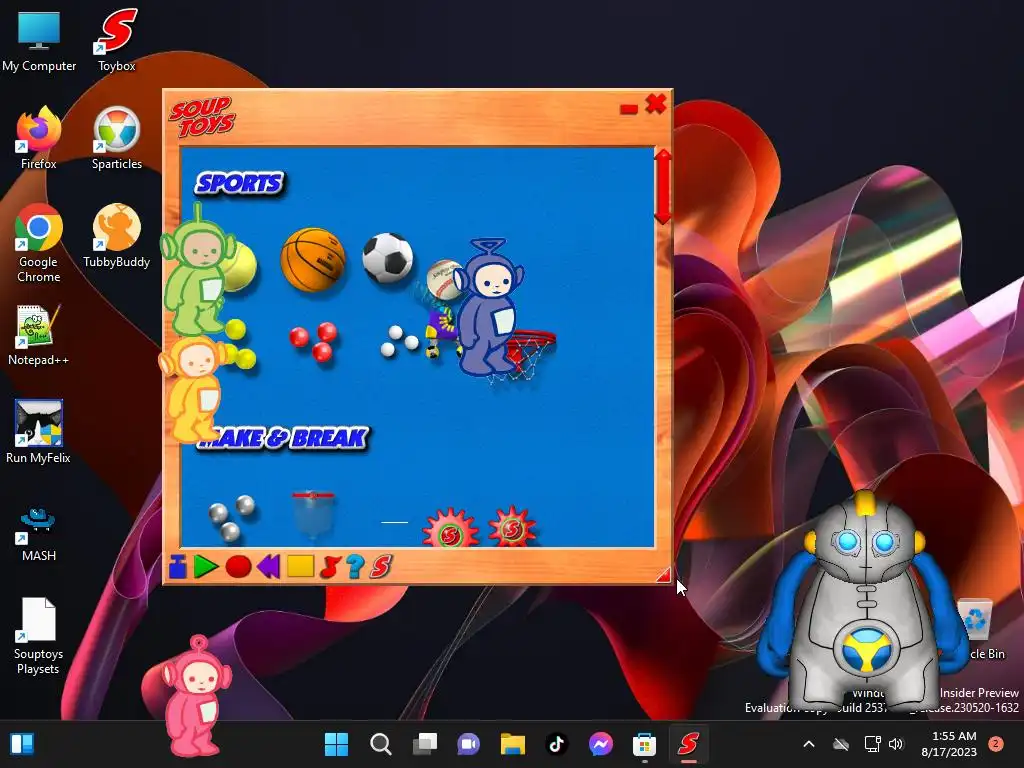Click the volume speaker tray icon
Viewport: 1024px width, 768px height.
[x=896, y=744]
